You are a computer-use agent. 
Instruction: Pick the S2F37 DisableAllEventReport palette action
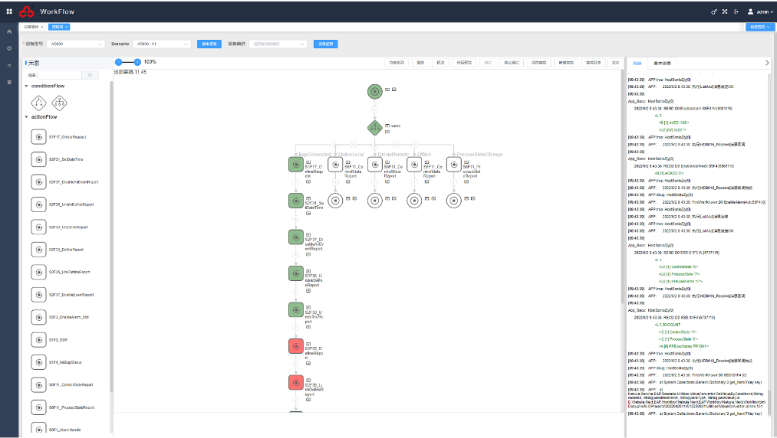39,182
